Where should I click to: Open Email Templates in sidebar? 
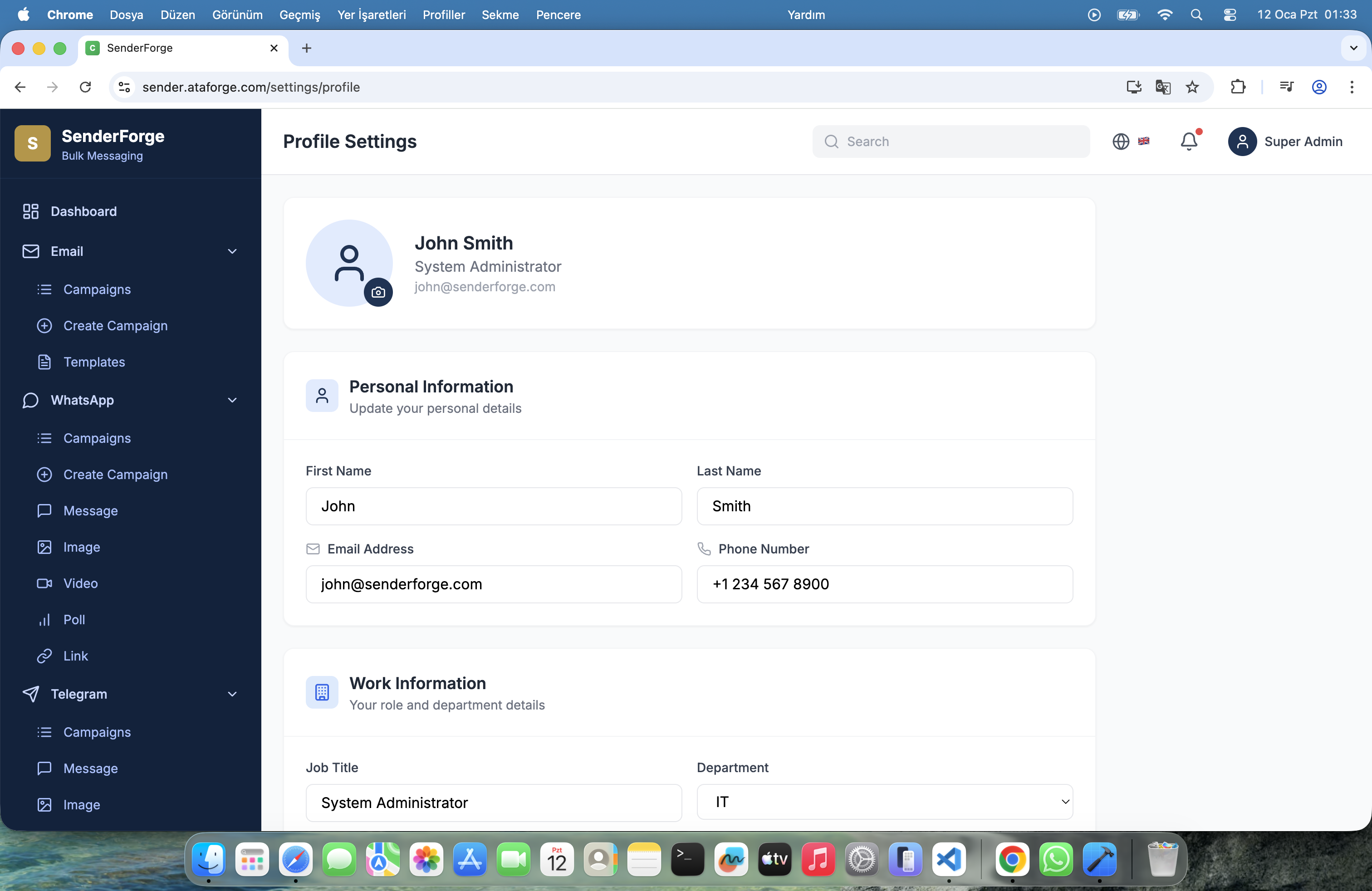(x=94, y=362)
